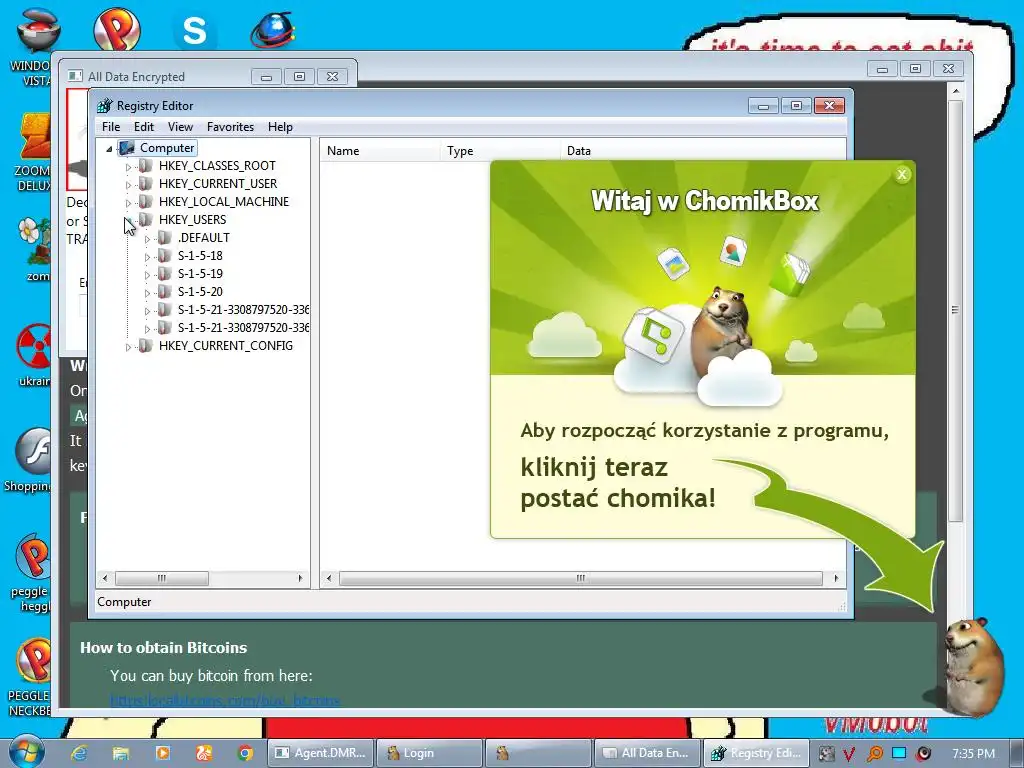Select the S-1-5-20 key label
The width and height of the screenshot is (1024, 768).
(x=200, y=291)
